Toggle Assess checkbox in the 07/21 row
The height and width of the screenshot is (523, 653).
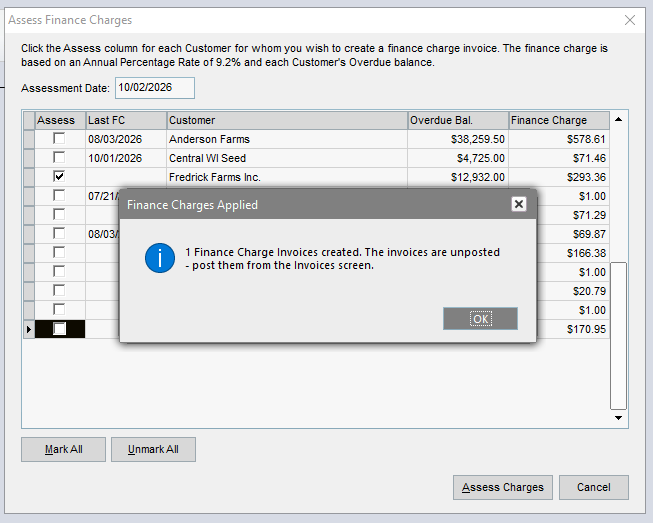pyautogui.click(x=59, y=196)
